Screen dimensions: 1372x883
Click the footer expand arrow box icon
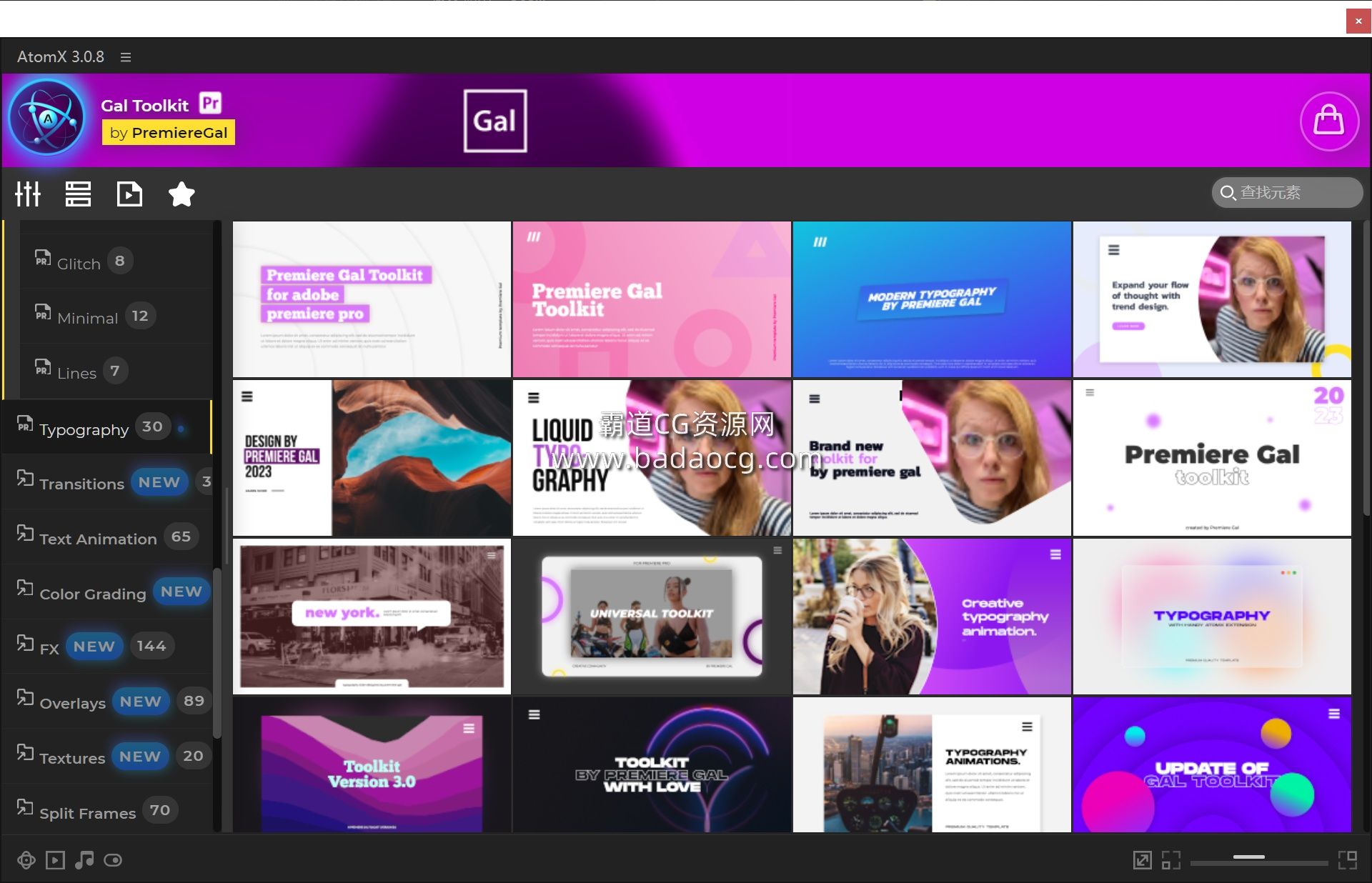(1143, 860)
